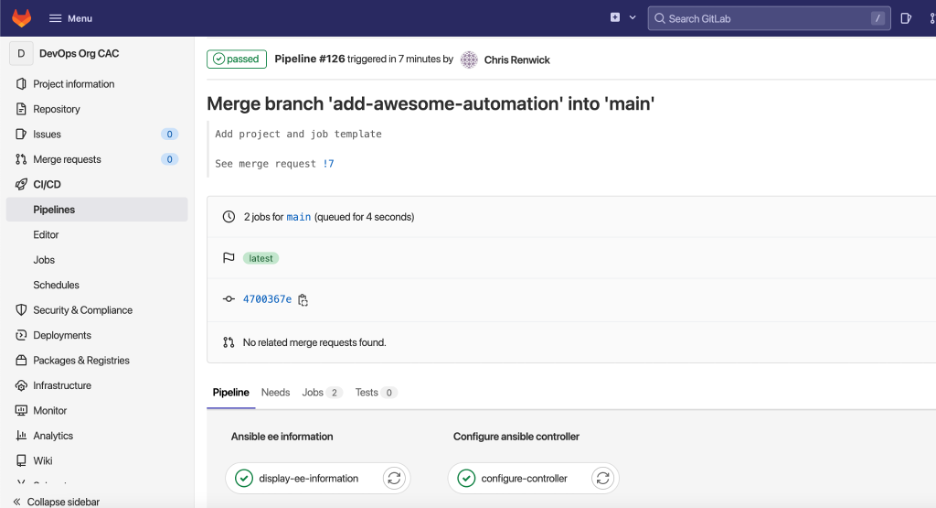Open the Issues icon in top bar
This screenshot has width=936, height=508.
pos(906,18)
